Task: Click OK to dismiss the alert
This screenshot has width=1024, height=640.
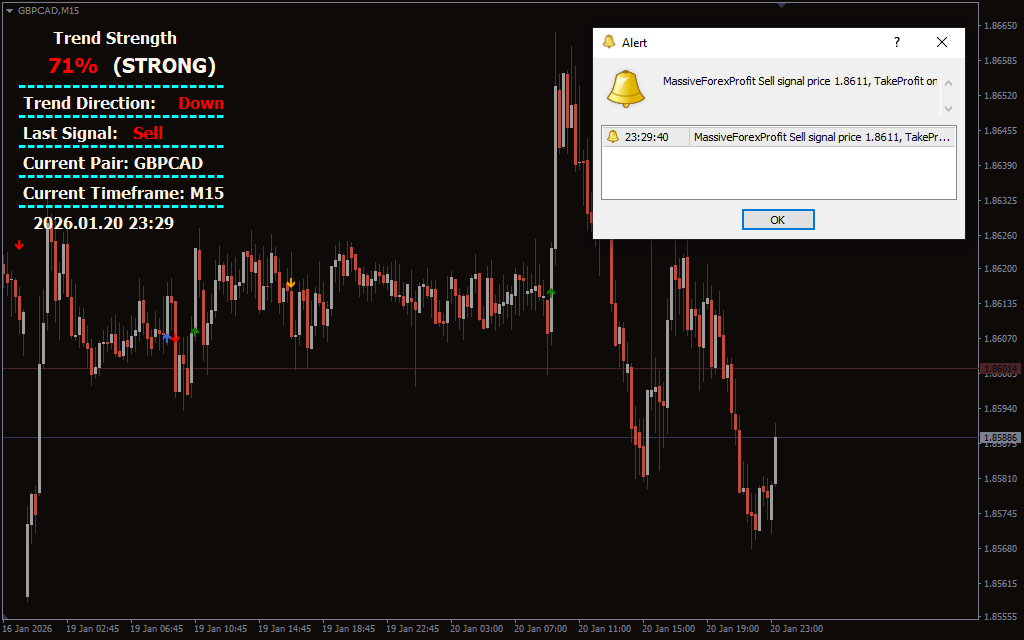Action: [778, 219]
